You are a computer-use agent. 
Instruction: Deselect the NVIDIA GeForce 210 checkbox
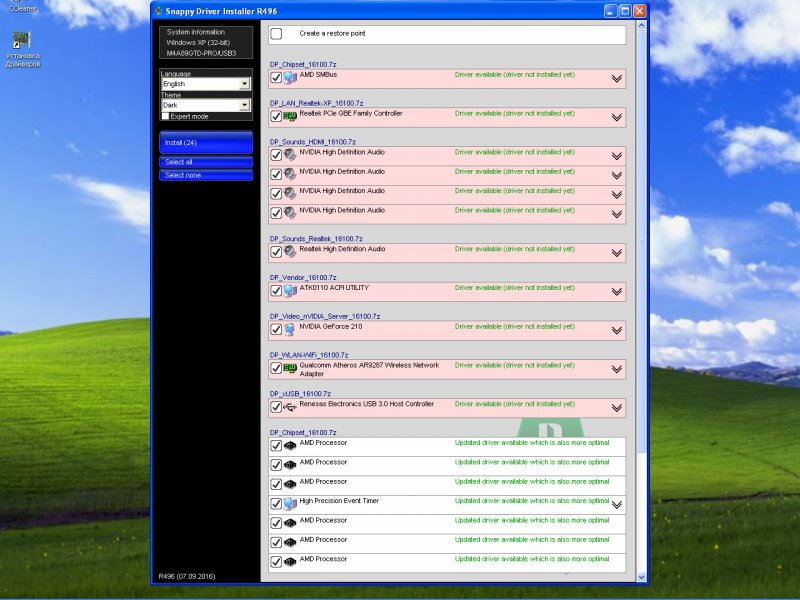click(x=276, y=329)
